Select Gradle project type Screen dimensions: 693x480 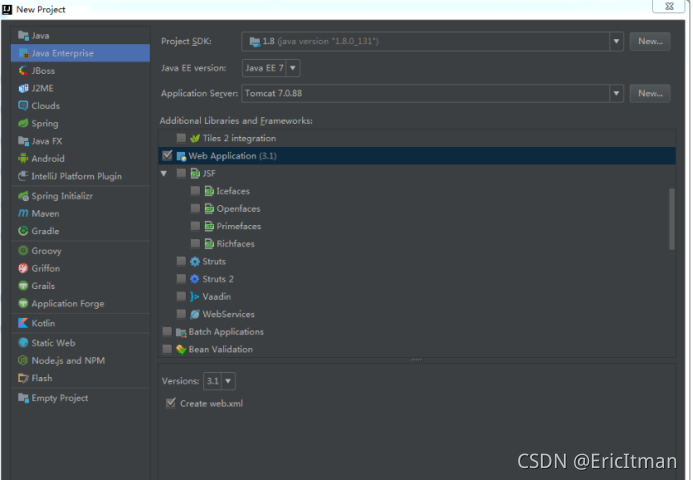[x=80, y=231]
